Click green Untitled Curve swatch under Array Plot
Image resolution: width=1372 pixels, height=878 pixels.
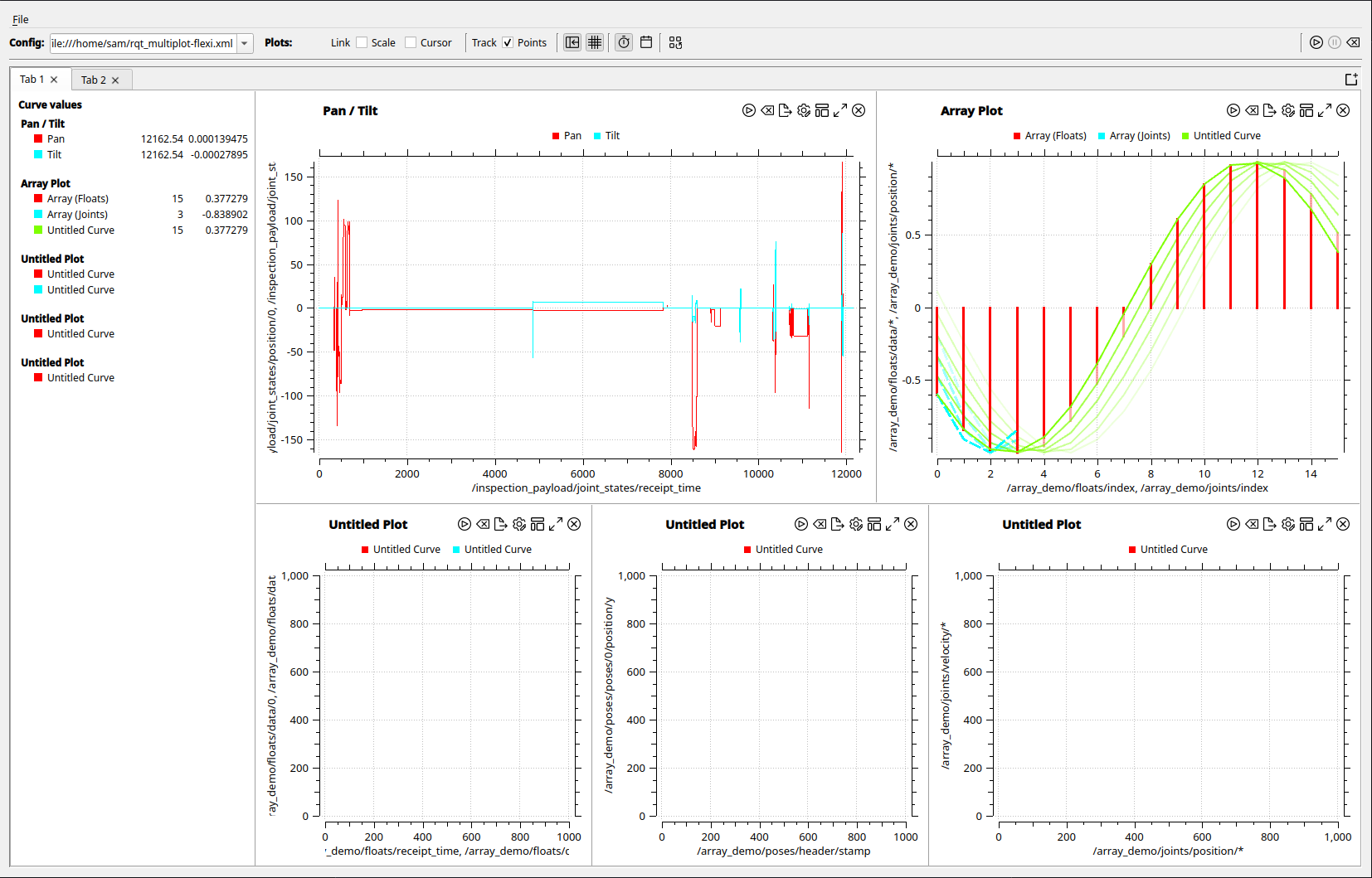pos(38,230)
